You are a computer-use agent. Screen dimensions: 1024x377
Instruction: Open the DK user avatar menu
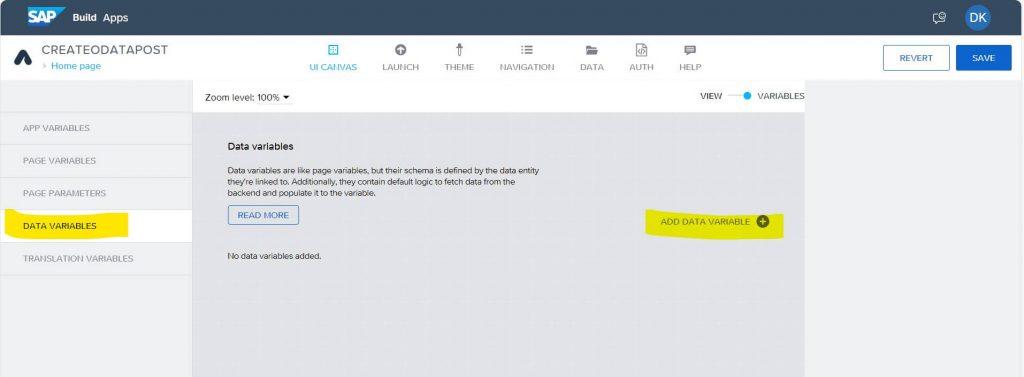point(978,18)
